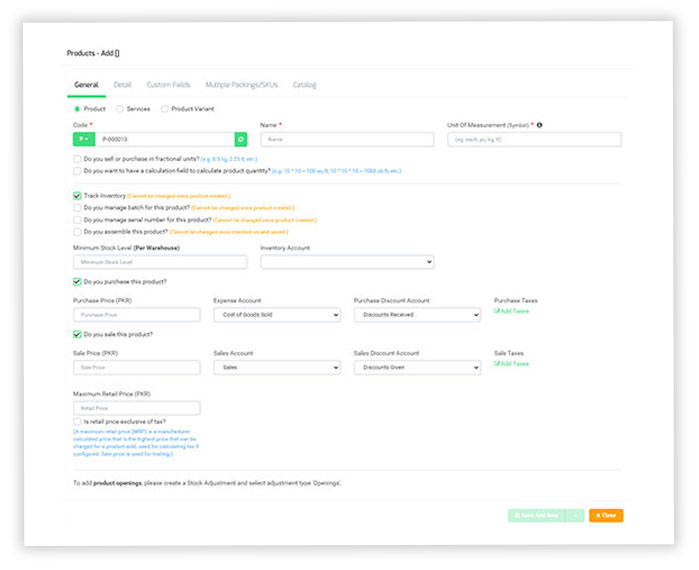Click the Add Taxes icon under Purchase Taxes
The height and width of the screenshot is (570, 699).
pyautogui.click(x=497, y=311)
